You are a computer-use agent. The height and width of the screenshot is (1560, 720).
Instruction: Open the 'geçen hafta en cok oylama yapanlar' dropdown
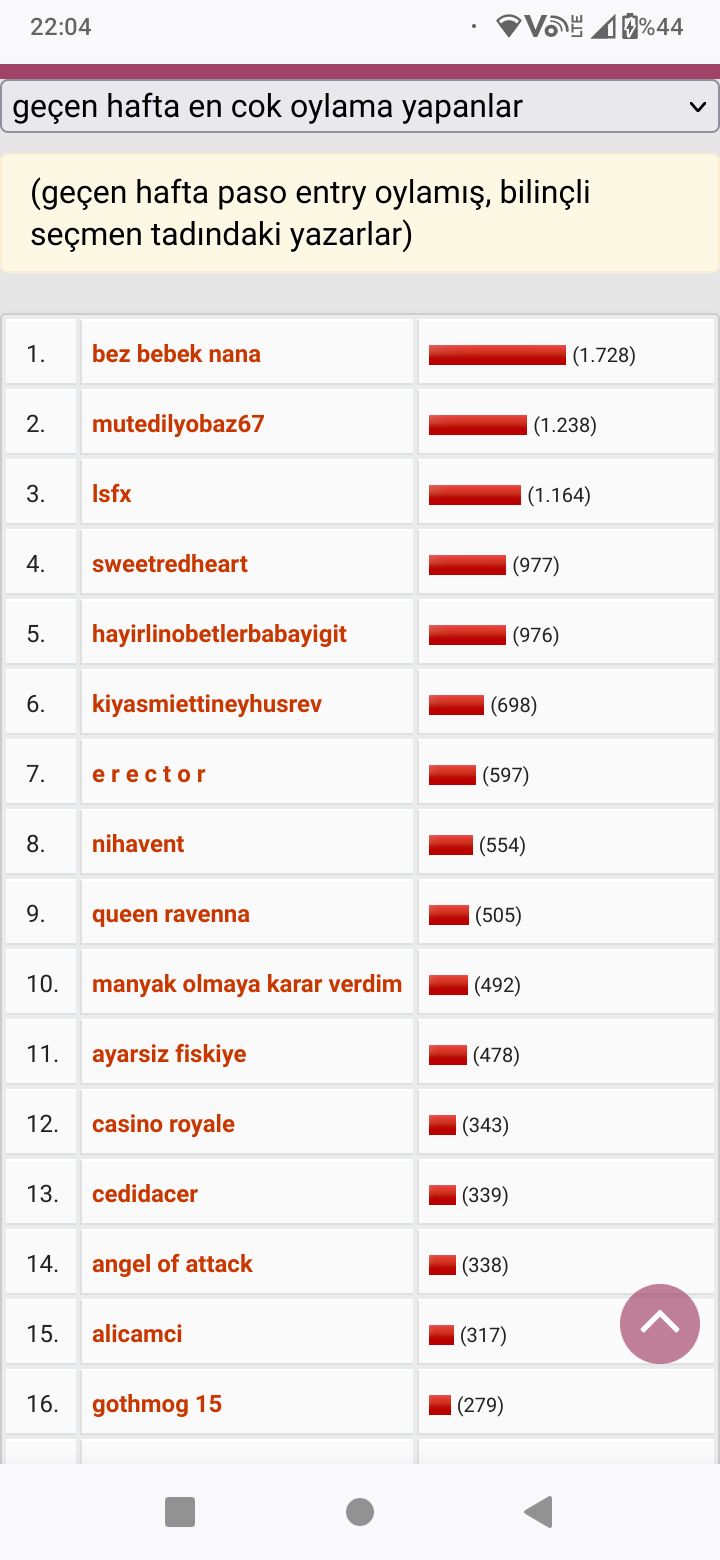click(360, 106)
